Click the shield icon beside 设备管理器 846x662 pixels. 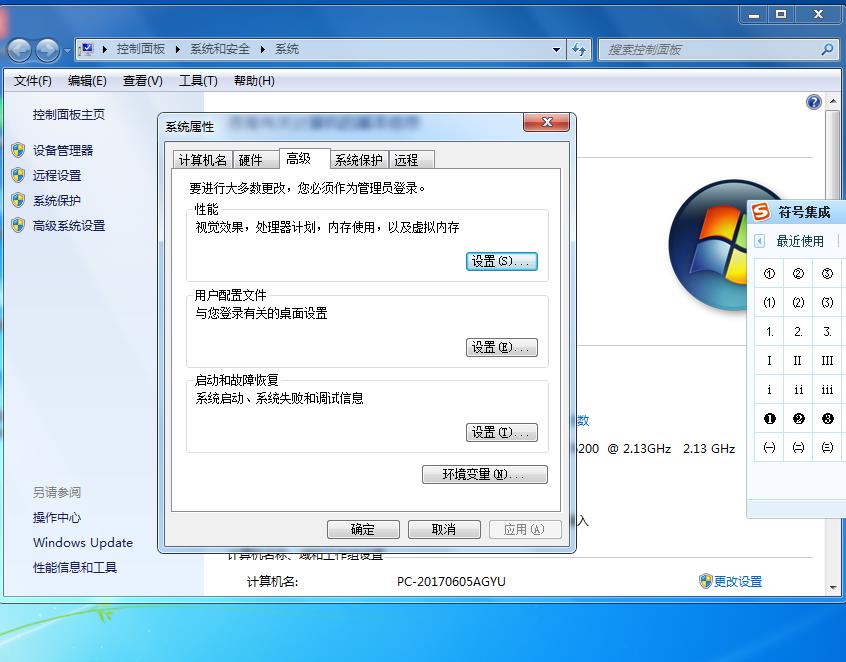point(18,150)
